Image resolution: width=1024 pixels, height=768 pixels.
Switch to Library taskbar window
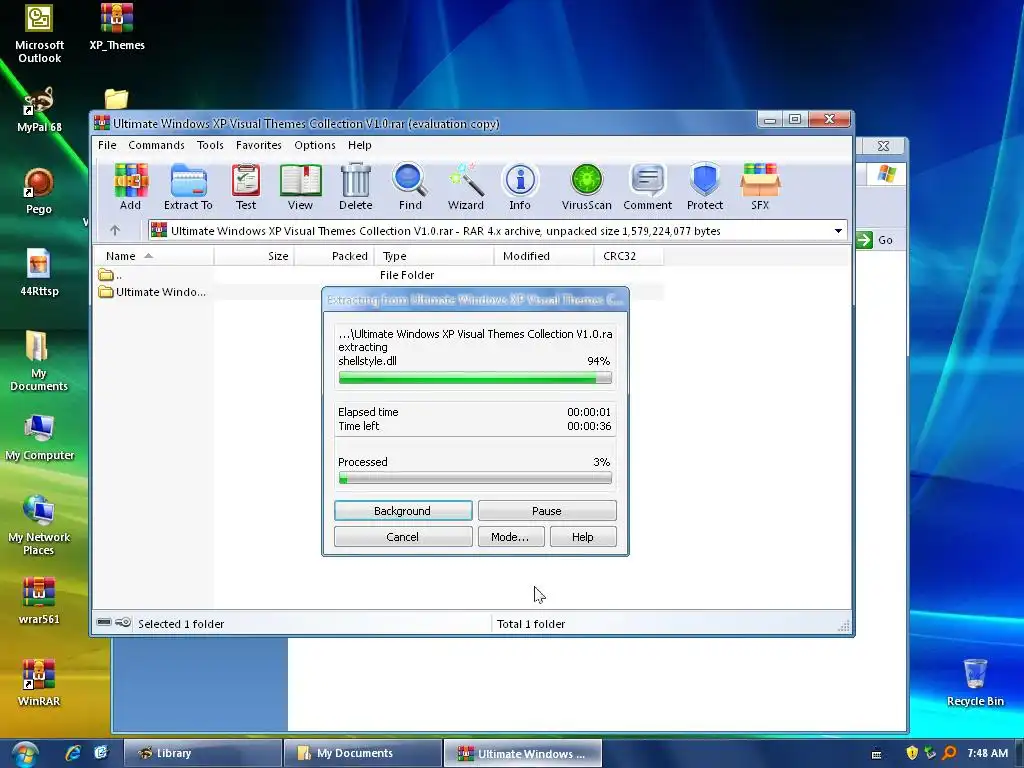202,754
